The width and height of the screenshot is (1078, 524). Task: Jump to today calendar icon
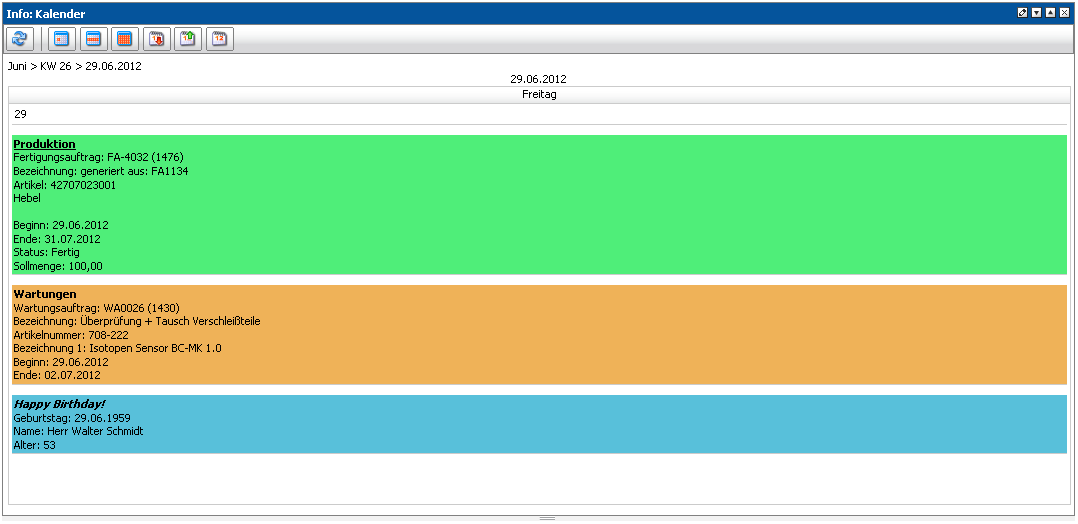point(219,39)
